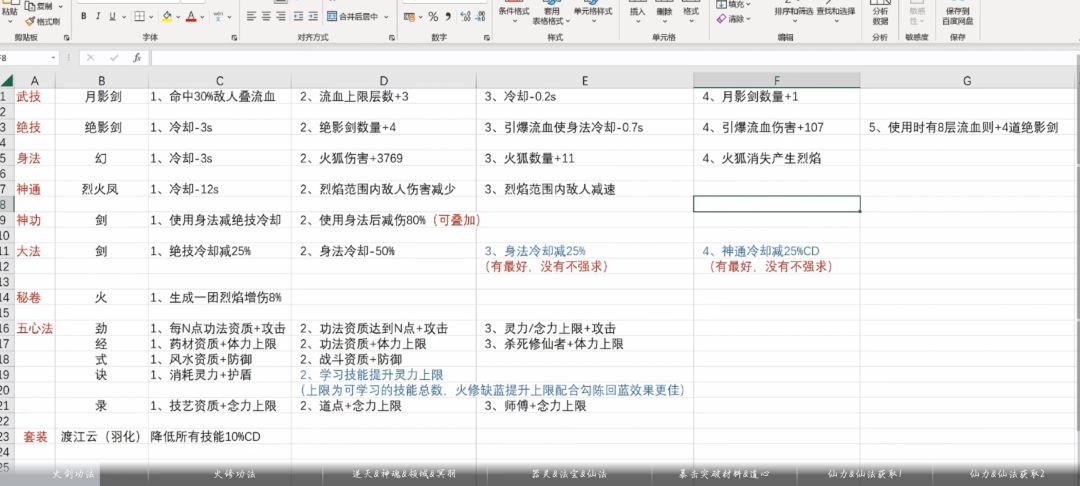Click the fx insert function icon
The image size is (1080, 486).
click(137, 58)
